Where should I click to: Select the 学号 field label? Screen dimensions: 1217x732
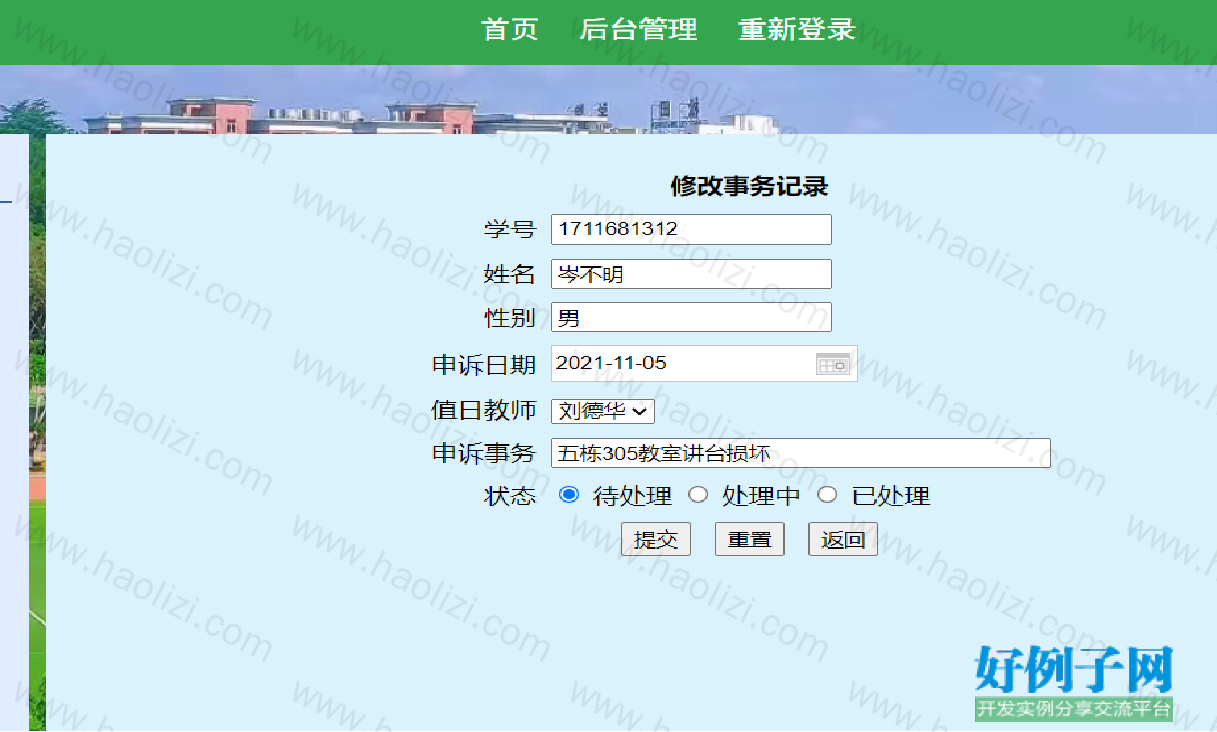tap(510, 229)
